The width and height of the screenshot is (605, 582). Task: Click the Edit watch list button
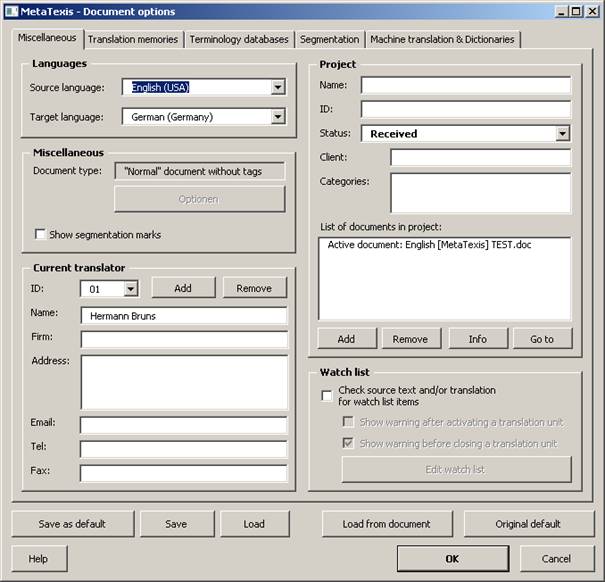pyautogui.click(x=456, y=469)
